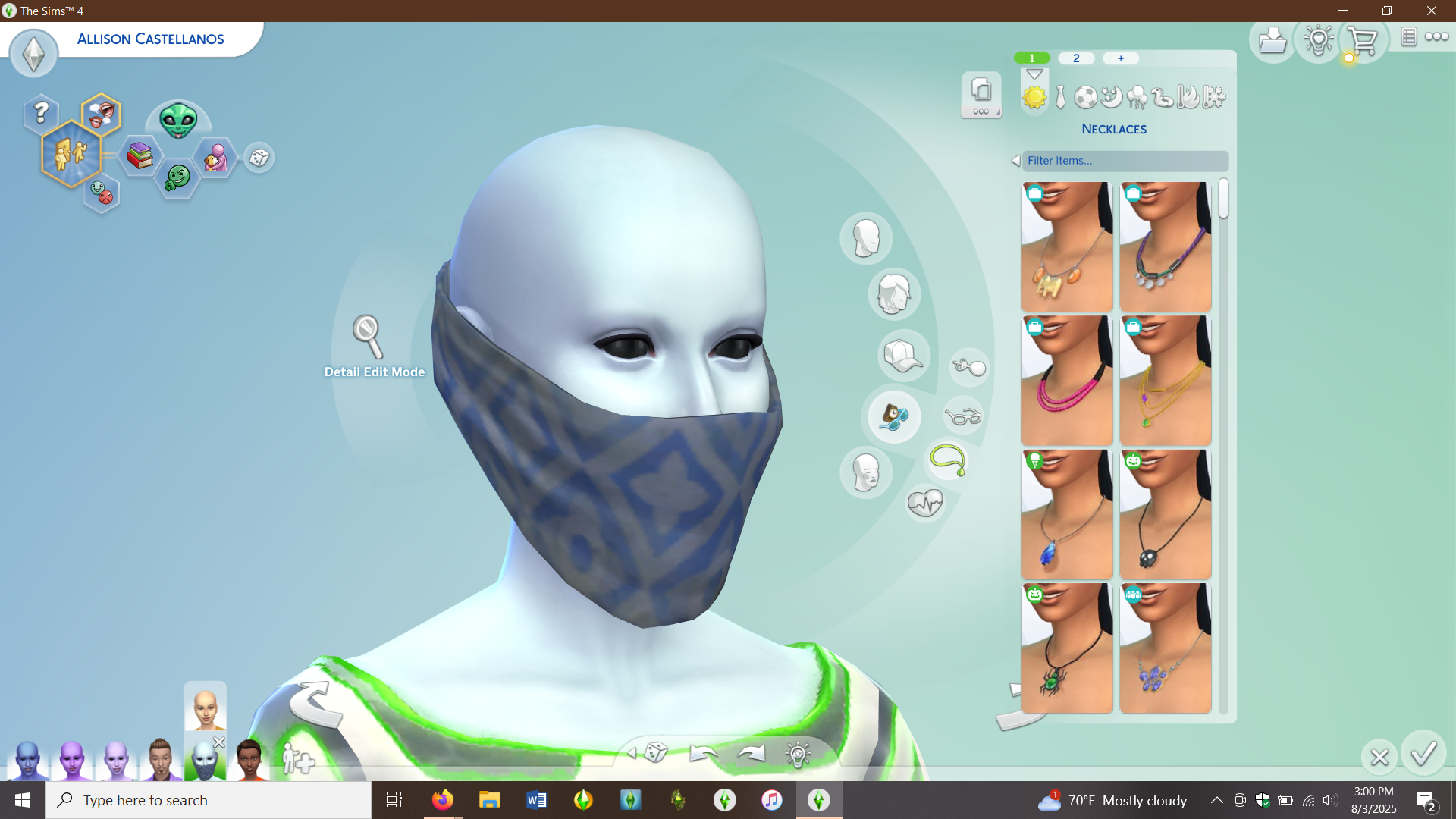Cancel with the X button bottom right
This screenshot has height=819, width=1456.
tap(1379, 757)
